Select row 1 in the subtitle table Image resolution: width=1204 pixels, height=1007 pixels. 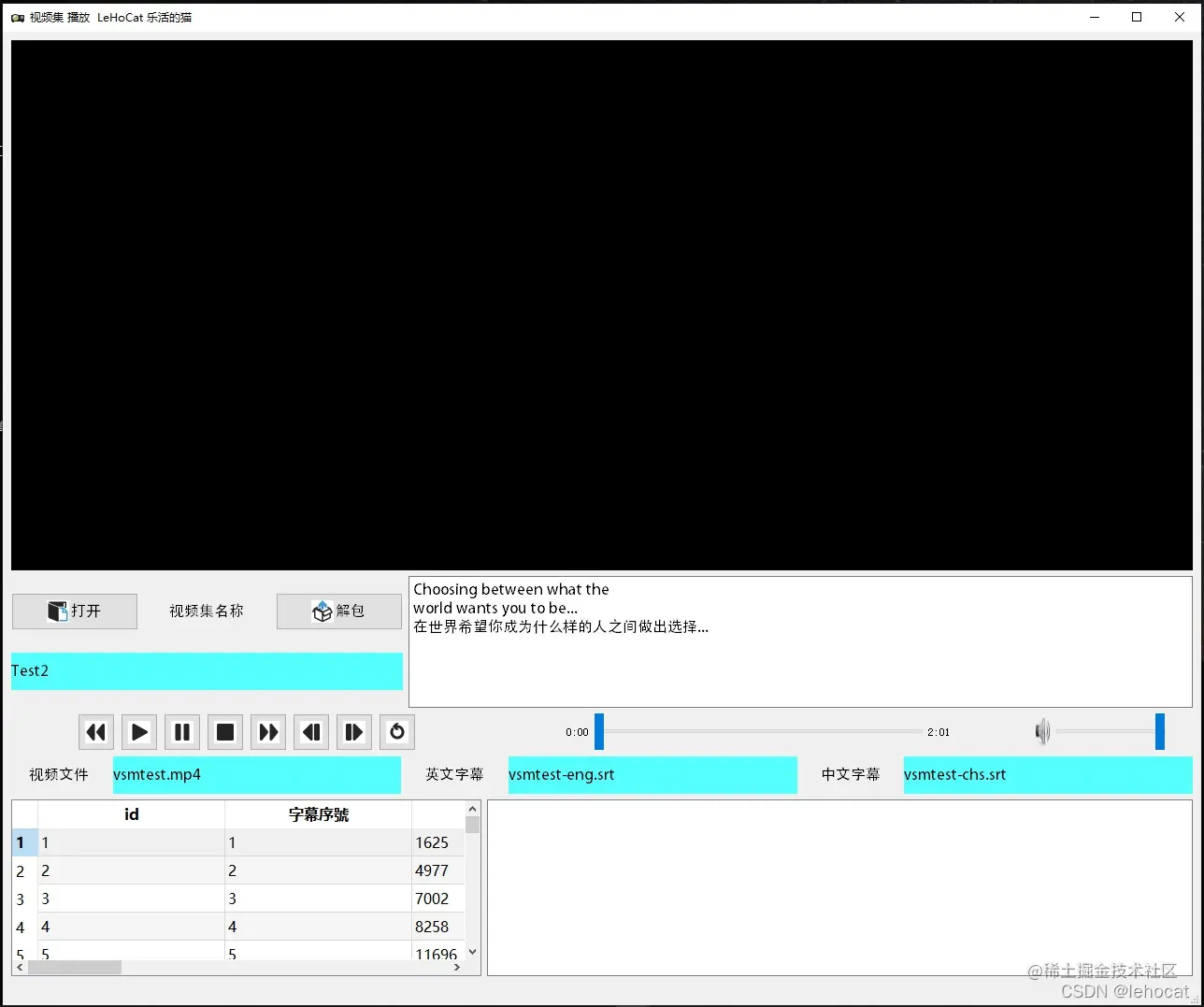131,842
